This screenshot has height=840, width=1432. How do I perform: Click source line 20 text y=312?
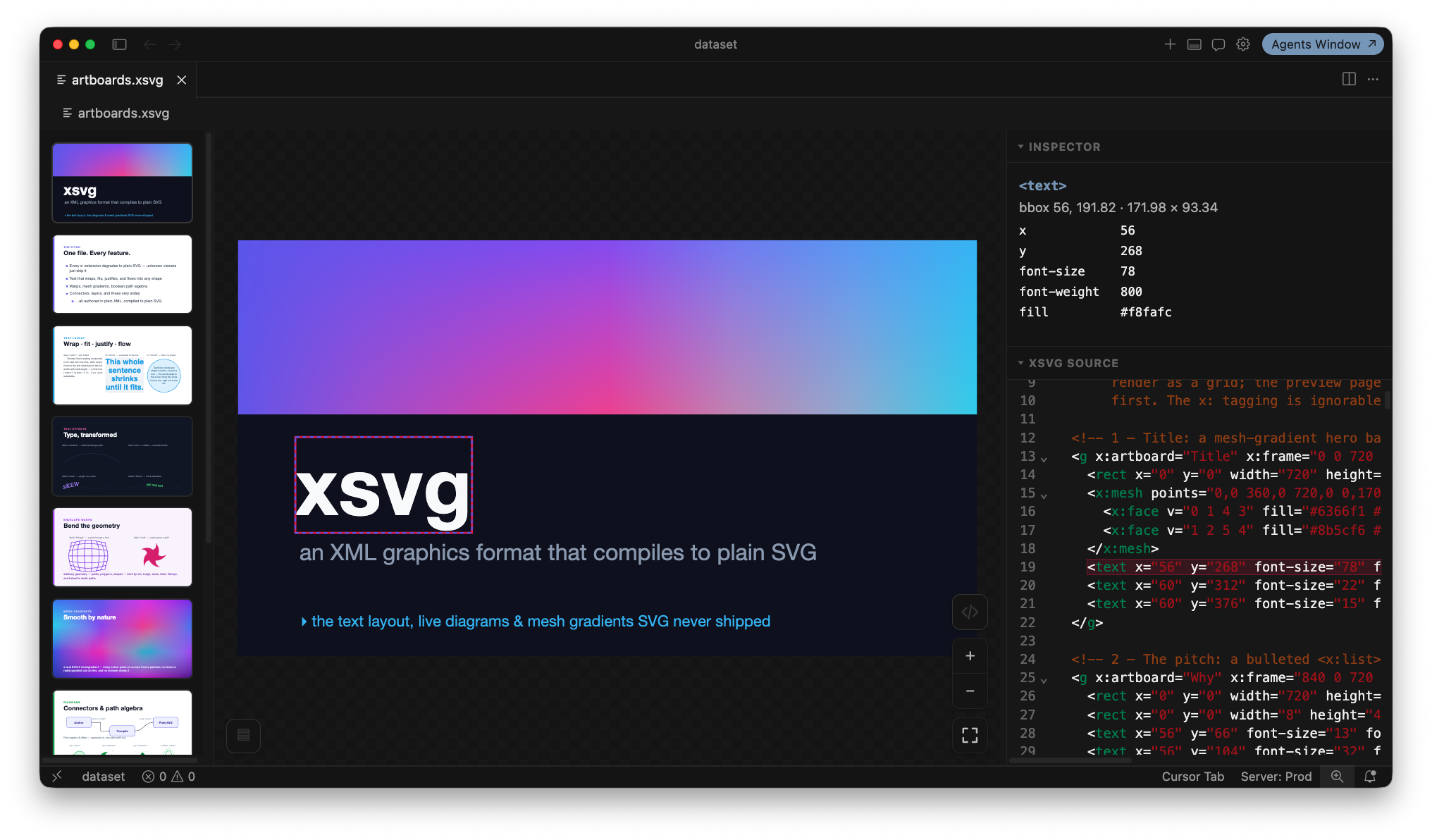click(x=1233, y=585)
